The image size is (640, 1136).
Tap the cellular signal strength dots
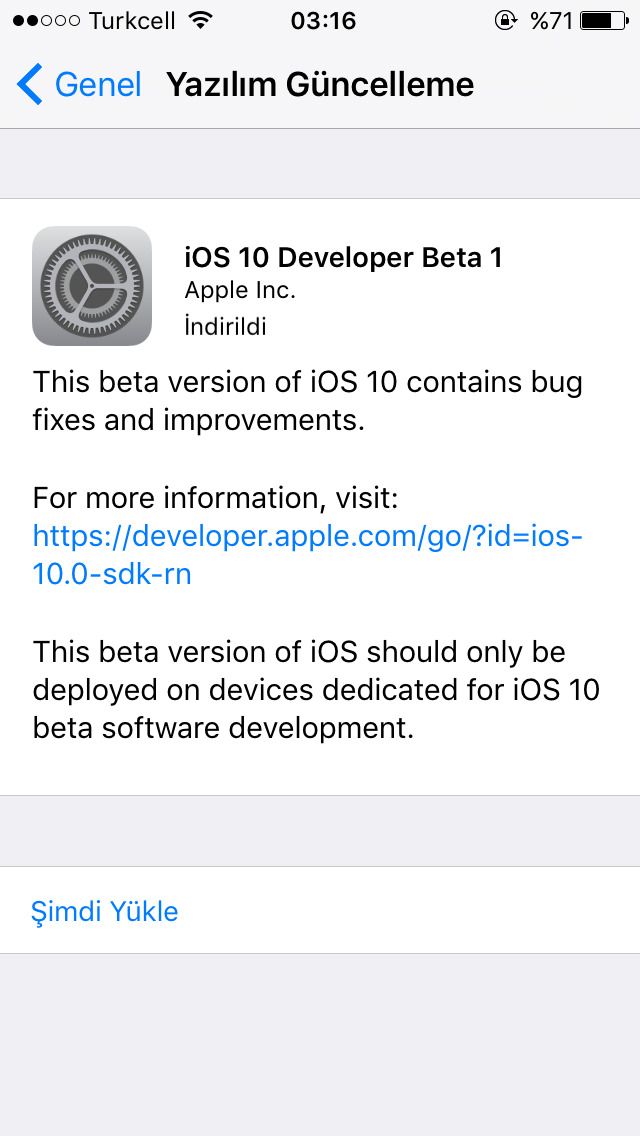(x=46, y=21)
